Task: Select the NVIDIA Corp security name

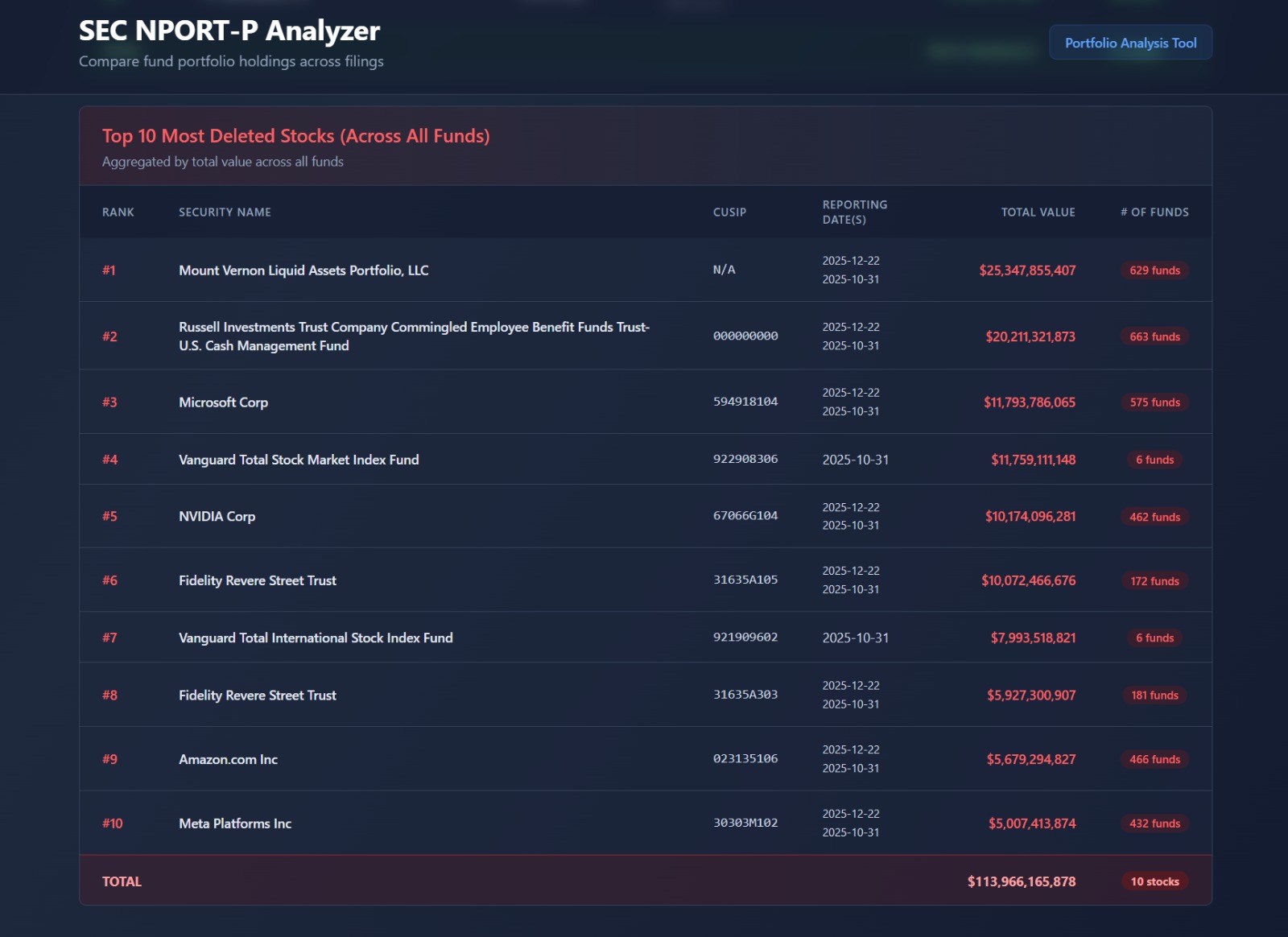Action: 217,517
